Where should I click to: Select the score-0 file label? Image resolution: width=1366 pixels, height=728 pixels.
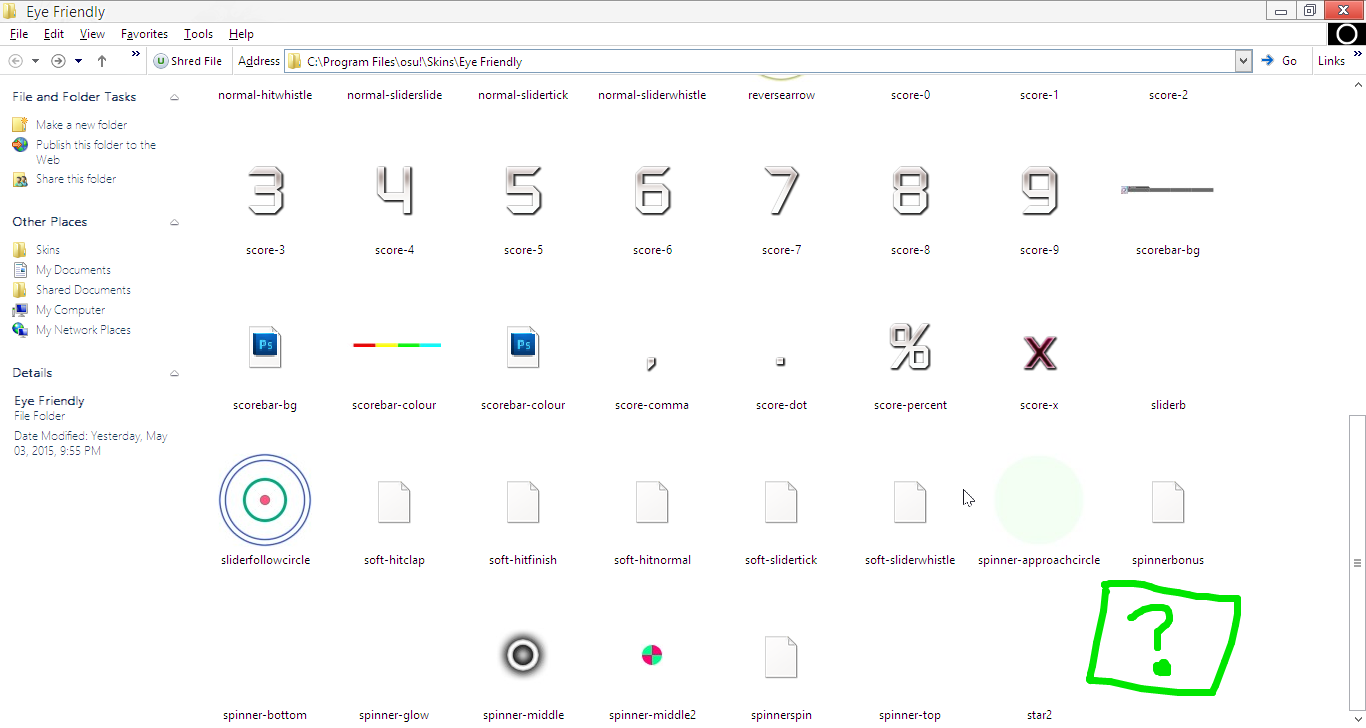pos(910,95)
